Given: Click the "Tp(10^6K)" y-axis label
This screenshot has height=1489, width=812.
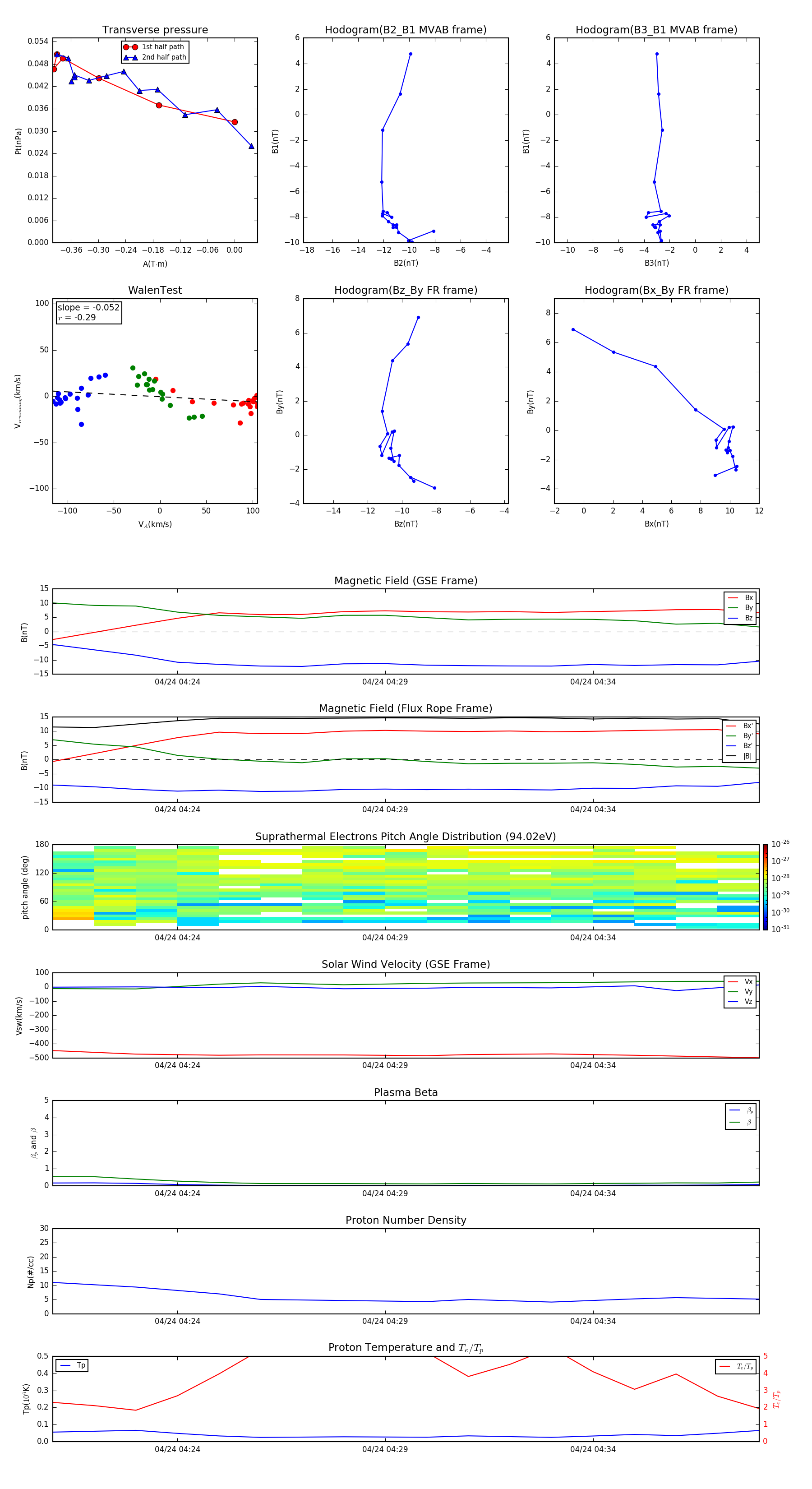Looking at the screenshot, I should (x=26, y=1399).
